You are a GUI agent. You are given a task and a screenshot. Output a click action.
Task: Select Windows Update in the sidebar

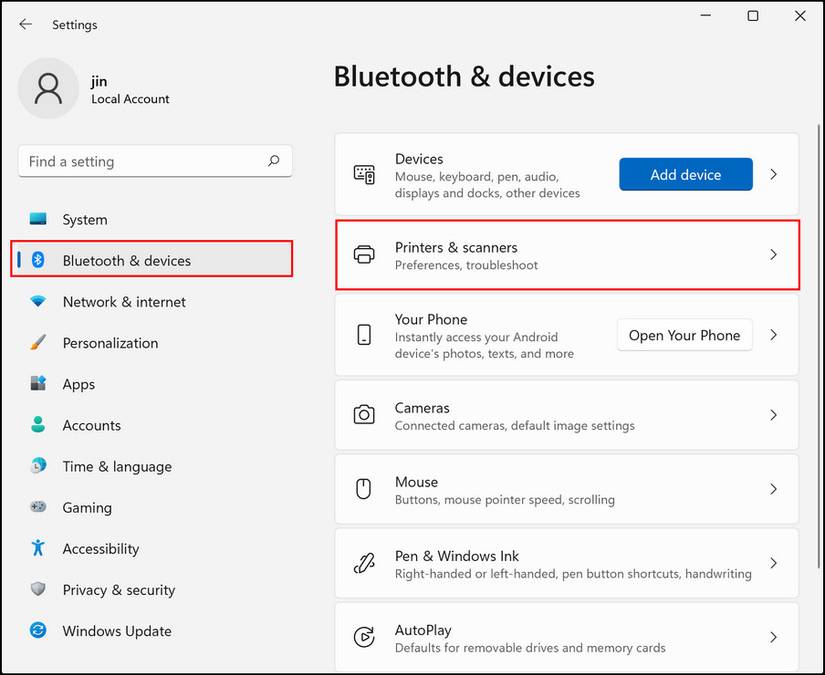(x=117, y=631)
